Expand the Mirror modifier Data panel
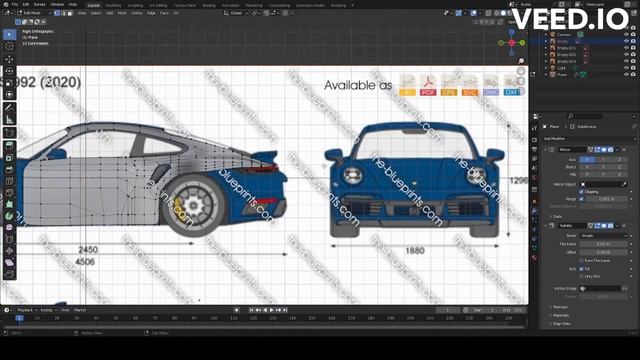Screen dimensions: 640x360 (x=557, y=217)
